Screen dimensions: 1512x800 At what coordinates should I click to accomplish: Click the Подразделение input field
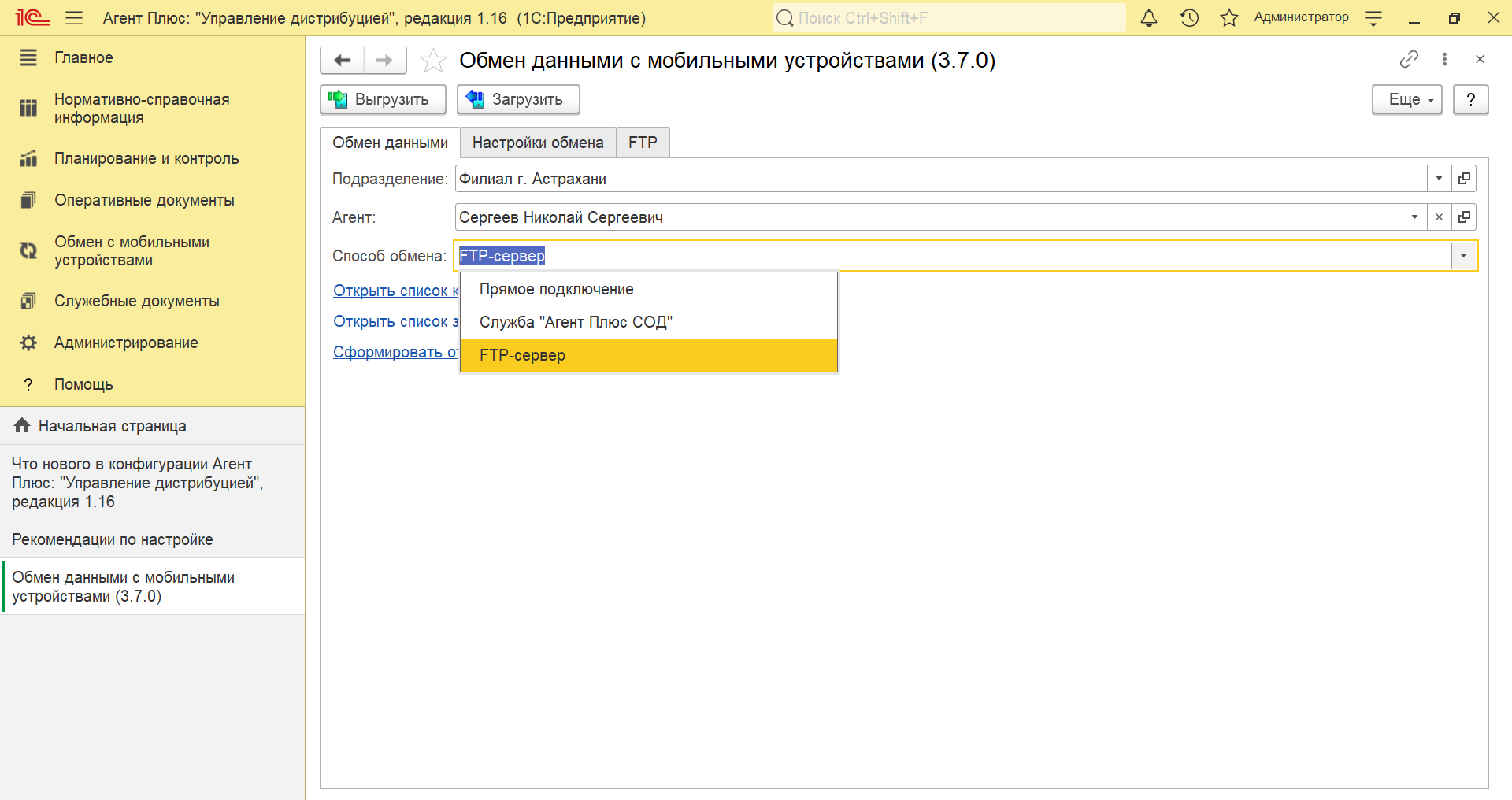coord(941,179)
